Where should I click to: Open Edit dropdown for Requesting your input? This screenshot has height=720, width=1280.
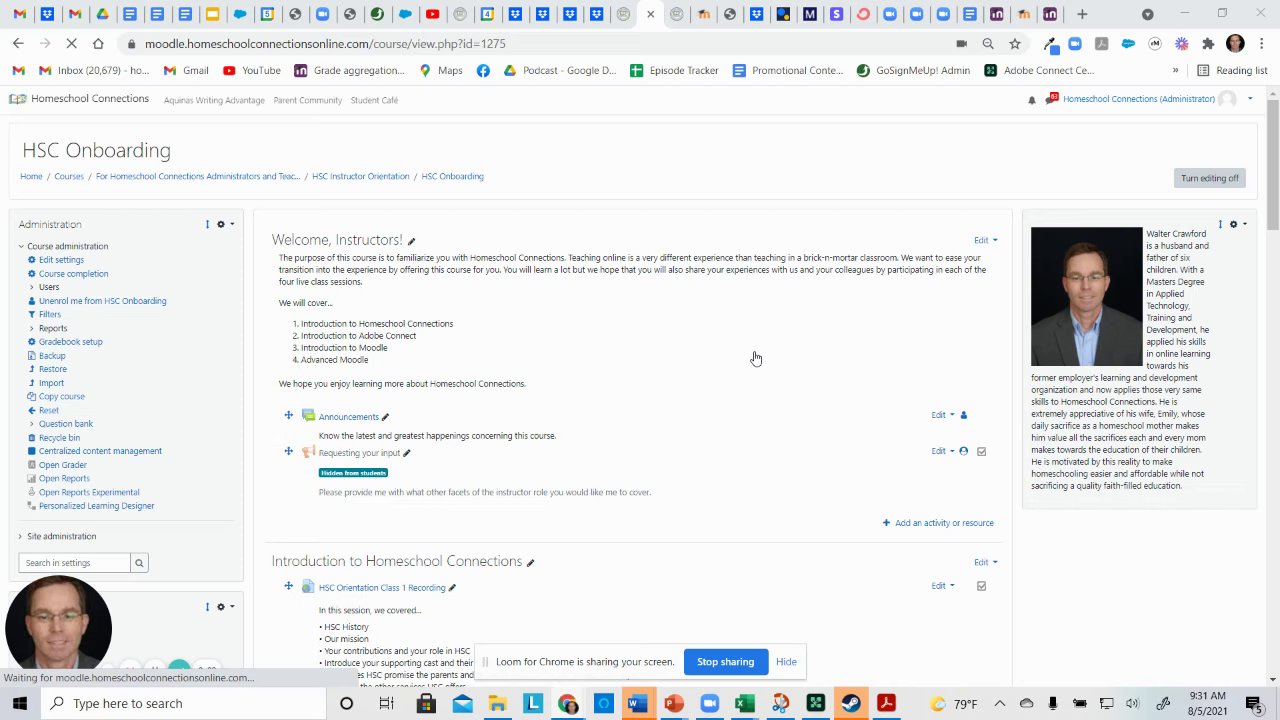pos(942,451)
